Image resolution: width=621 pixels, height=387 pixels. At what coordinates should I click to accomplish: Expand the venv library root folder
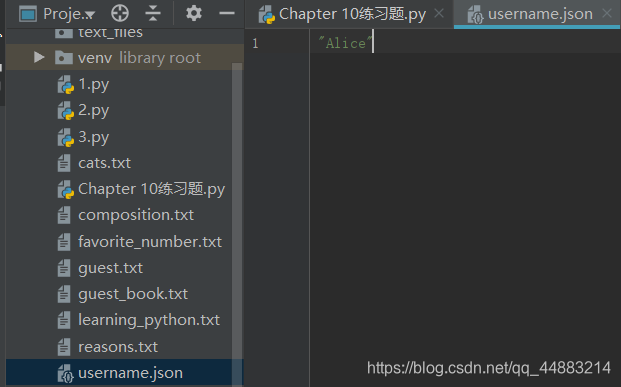(39, 57)
